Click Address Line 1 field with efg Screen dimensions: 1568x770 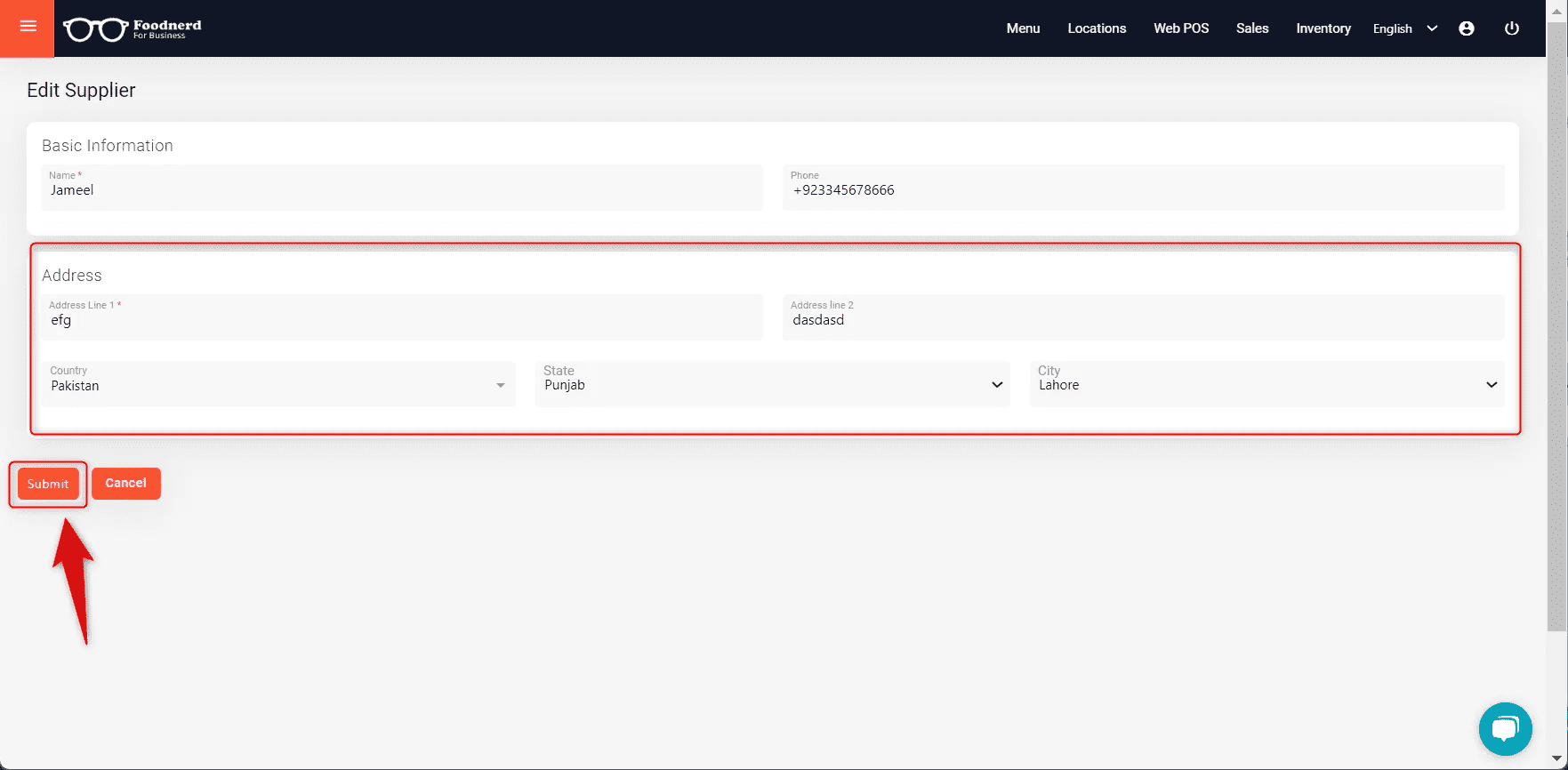tap(402, 317)
